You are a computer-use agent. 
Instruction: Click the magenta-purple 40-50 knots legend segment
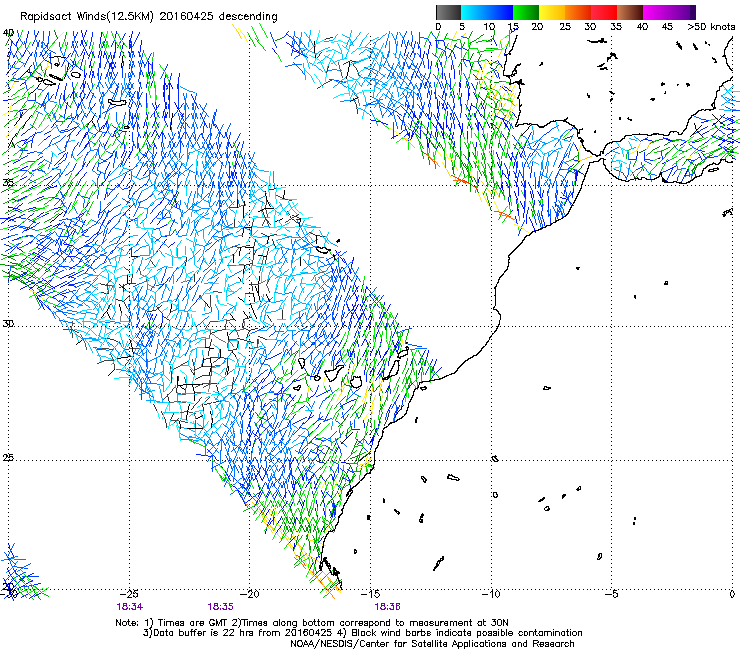[669, 12]
